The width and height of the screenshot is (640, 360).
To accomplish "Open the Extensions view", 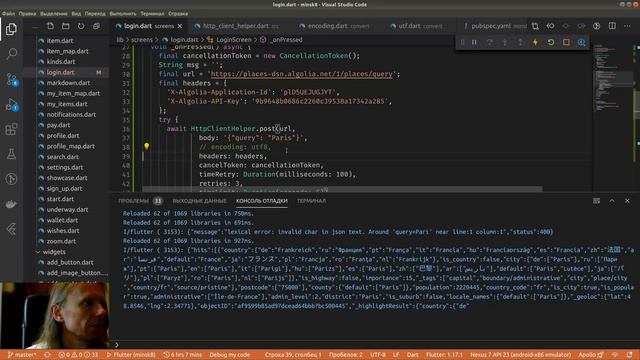I will coord(11,129).
